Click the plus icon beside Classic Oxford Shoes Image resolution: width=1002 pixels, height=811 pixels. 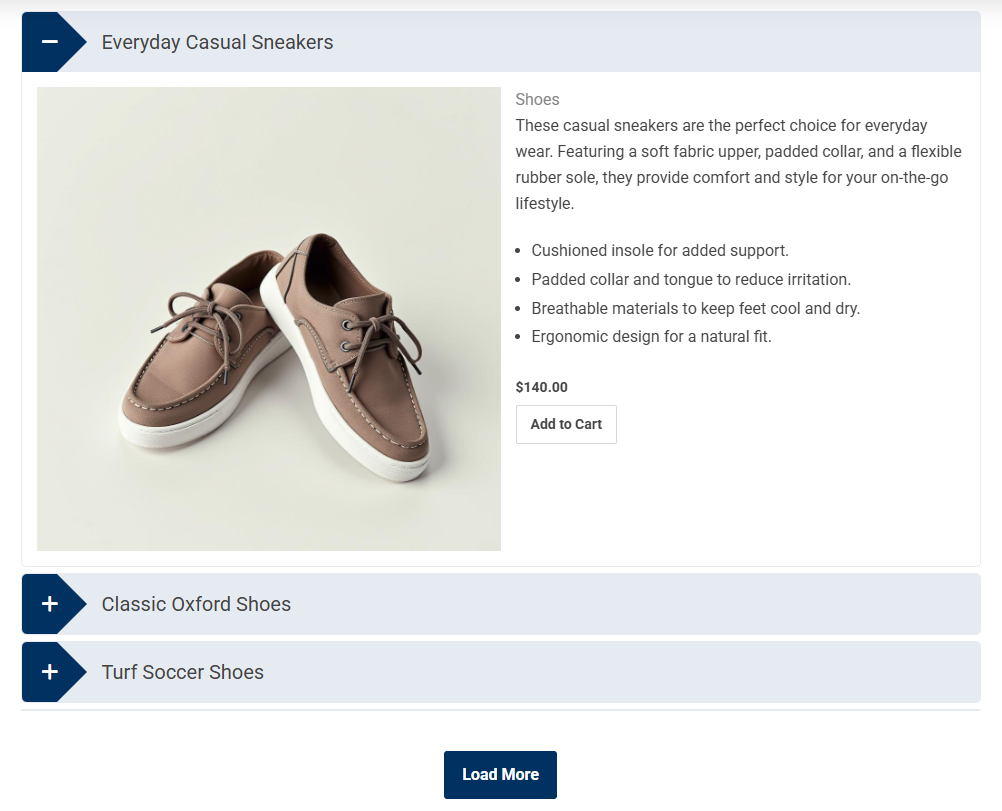pyautogui.click(x=49, y=604)
